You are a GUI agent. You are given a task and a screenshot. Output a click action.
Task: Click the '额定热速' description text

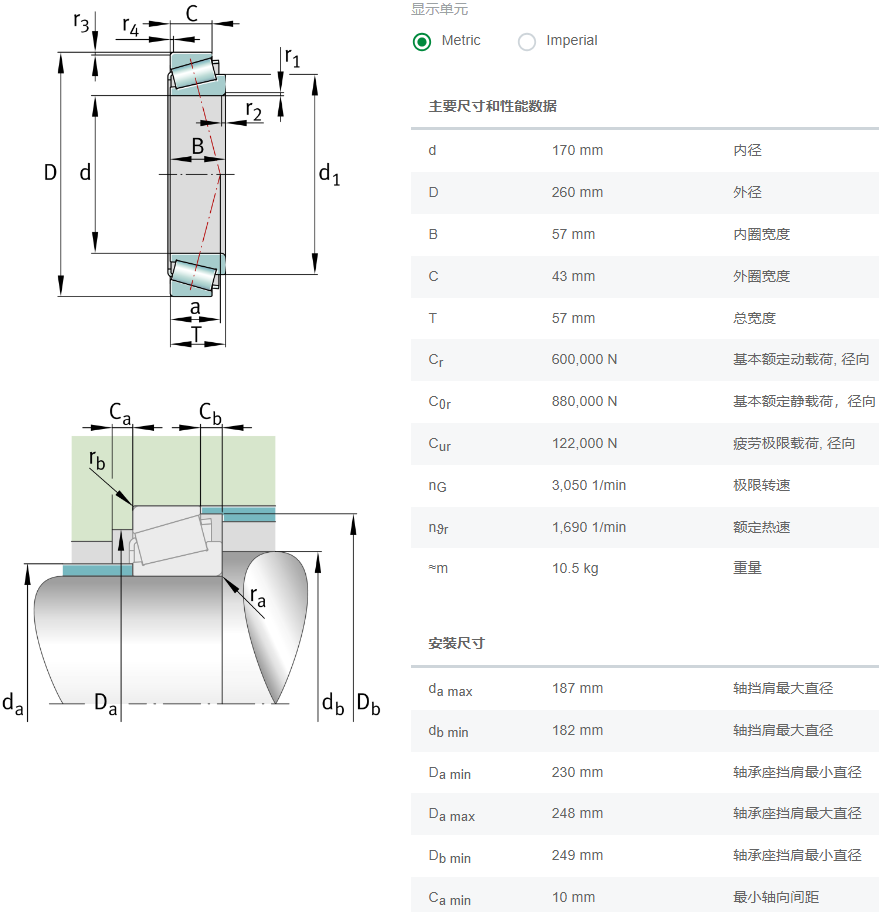click(x=761, y=527)
